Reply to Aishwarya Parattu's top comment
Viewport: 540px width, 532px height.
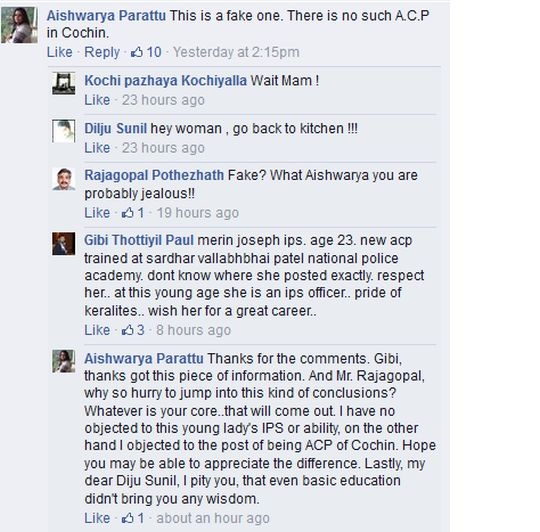pos(102,52)
